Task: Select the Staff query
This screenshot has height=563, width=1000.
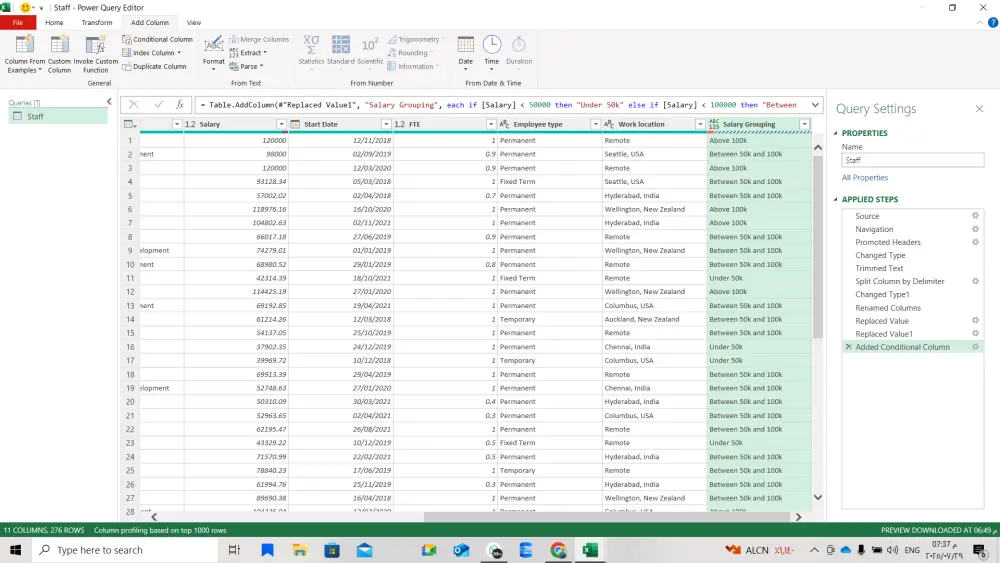Action: [58, 116]
